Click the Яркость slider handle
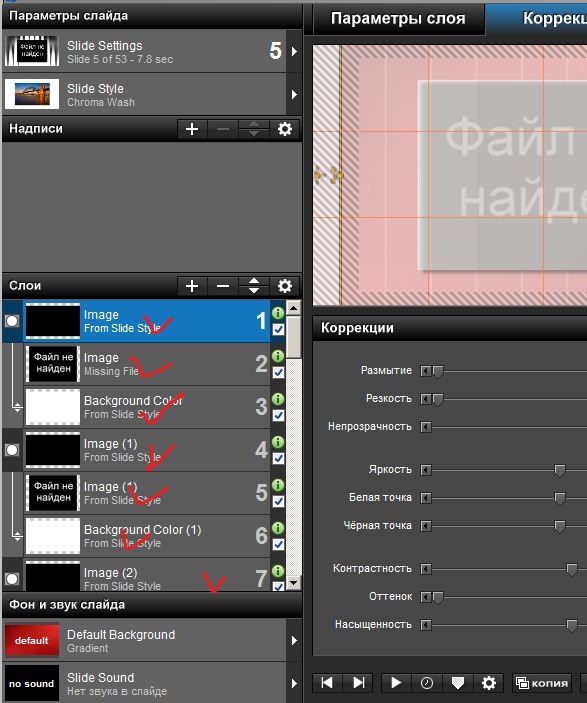The image size is (587, 703). pyautogui.click(x=560, y=470)
